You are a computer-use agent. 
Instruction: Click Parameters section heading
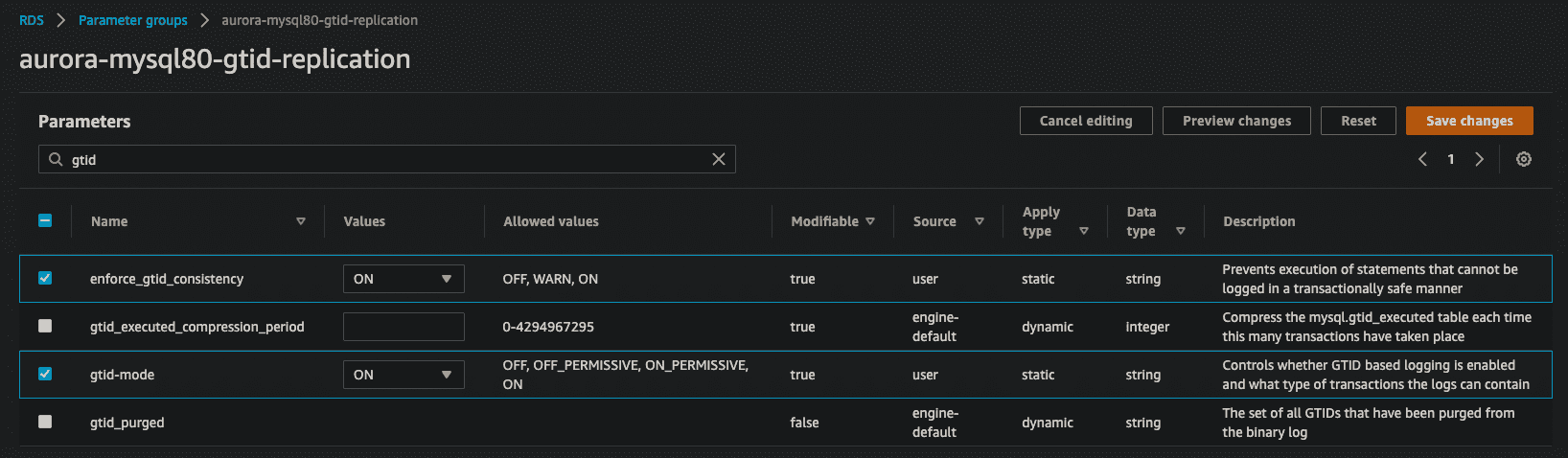click(x=84, y=122)
